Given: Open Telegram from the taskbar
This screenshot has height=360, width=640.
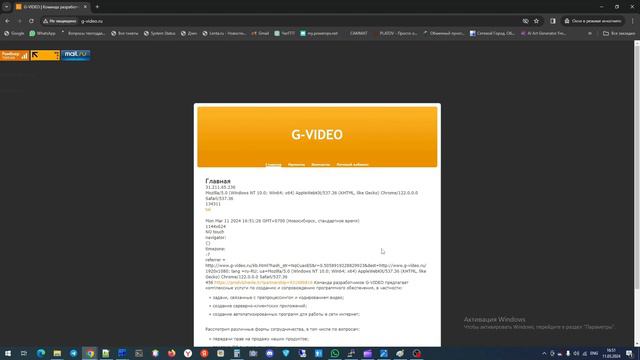Looking at the screenshot, I should (73, 353).
